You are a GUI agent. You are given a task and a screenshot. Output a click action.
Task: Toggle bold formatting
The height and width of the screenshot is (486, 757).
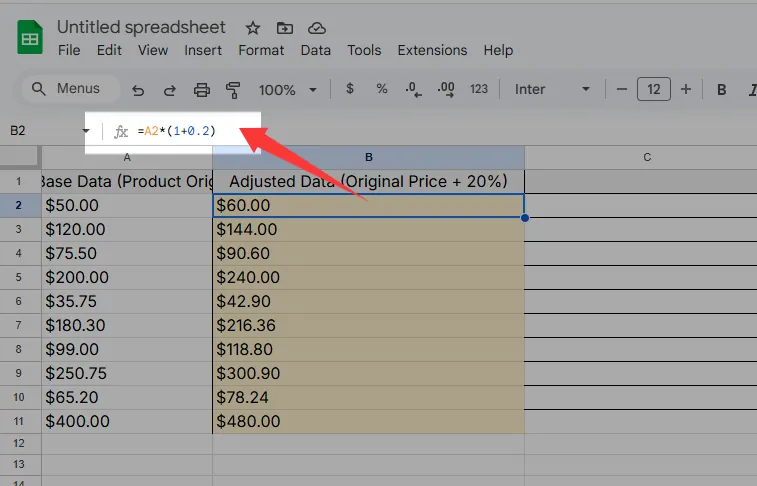pyautogui.click(x=721, y=89)
